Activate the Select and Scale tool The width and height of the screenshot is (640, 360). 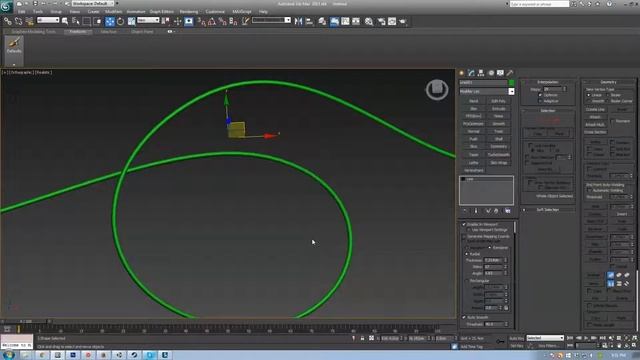click(x=131, y=21)
